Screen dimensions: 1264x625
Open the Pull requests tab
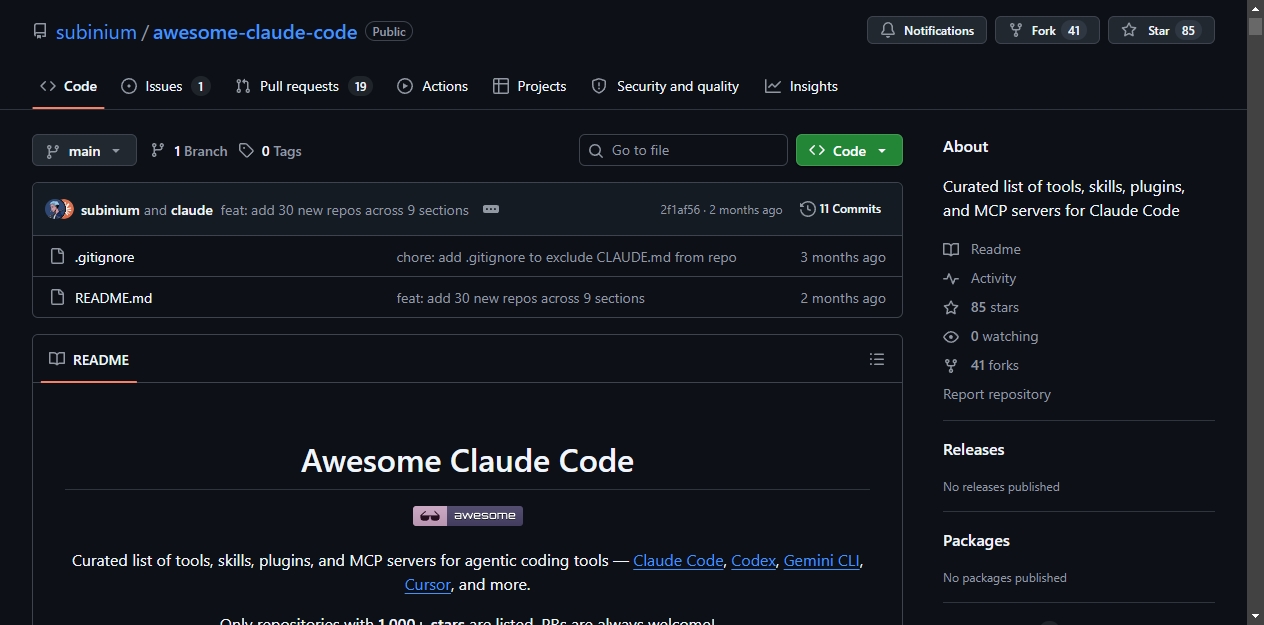(x=303, y=86)
